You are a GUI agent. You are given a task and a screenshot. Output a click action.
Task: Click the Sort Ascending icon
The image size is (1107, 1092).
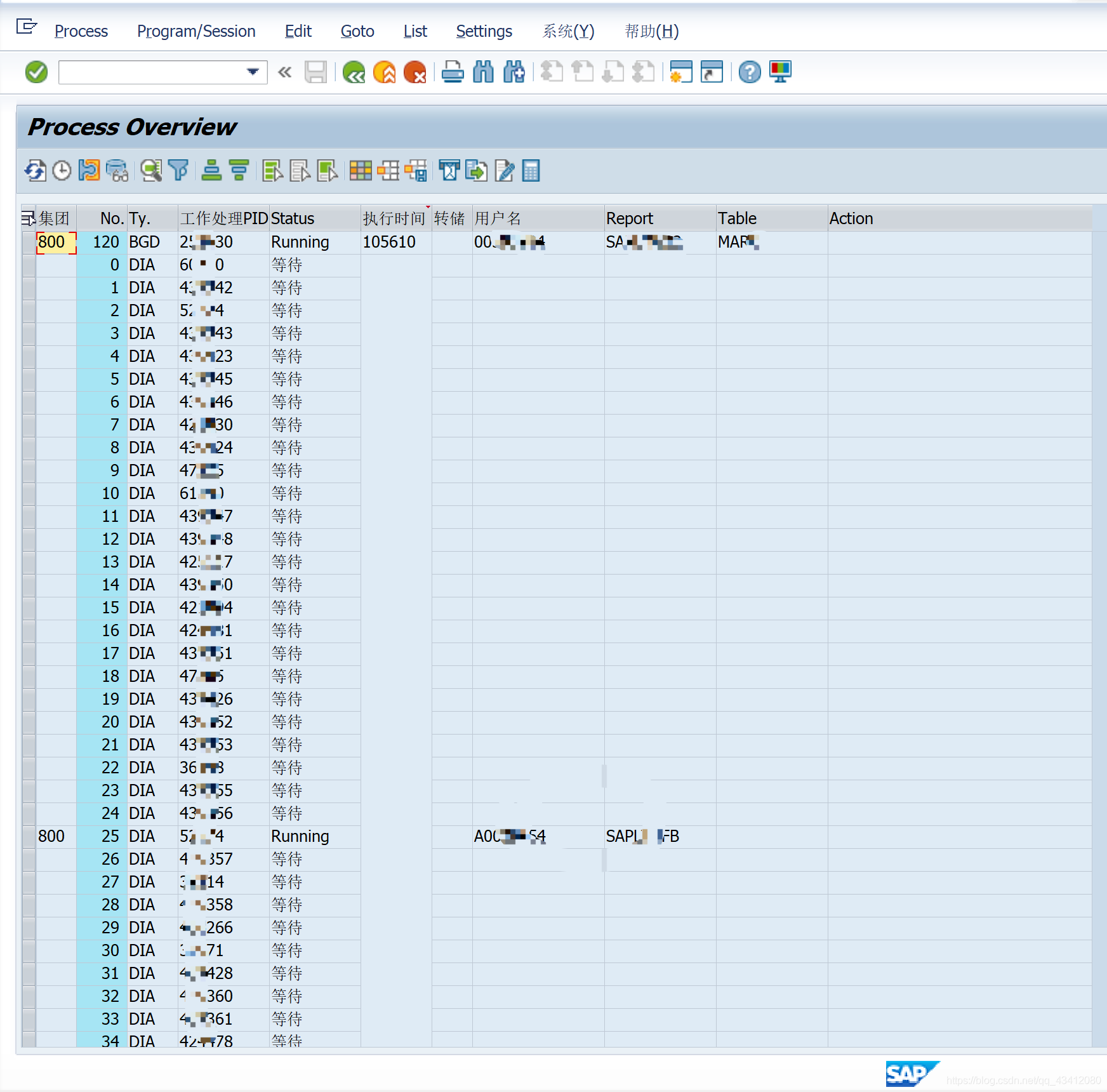211,171
